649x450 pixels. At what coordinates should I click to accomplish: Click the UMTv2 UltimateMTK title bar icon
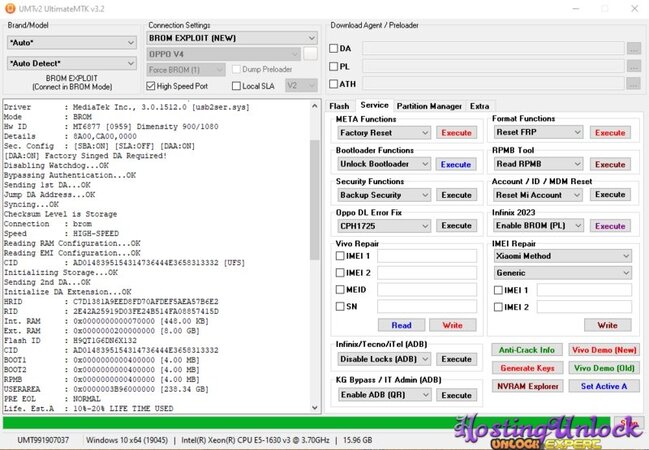point(8,7)
